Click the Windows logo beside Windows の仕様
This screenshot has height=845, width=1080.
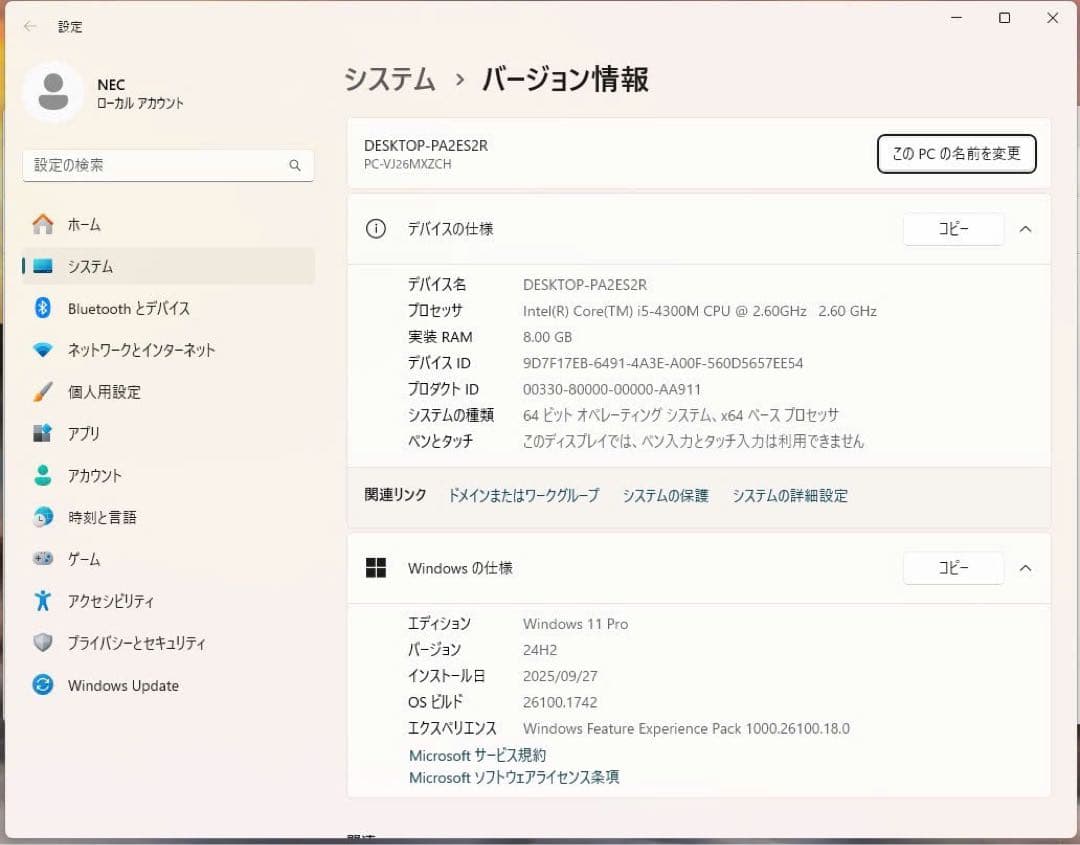[x=375, y=568]
